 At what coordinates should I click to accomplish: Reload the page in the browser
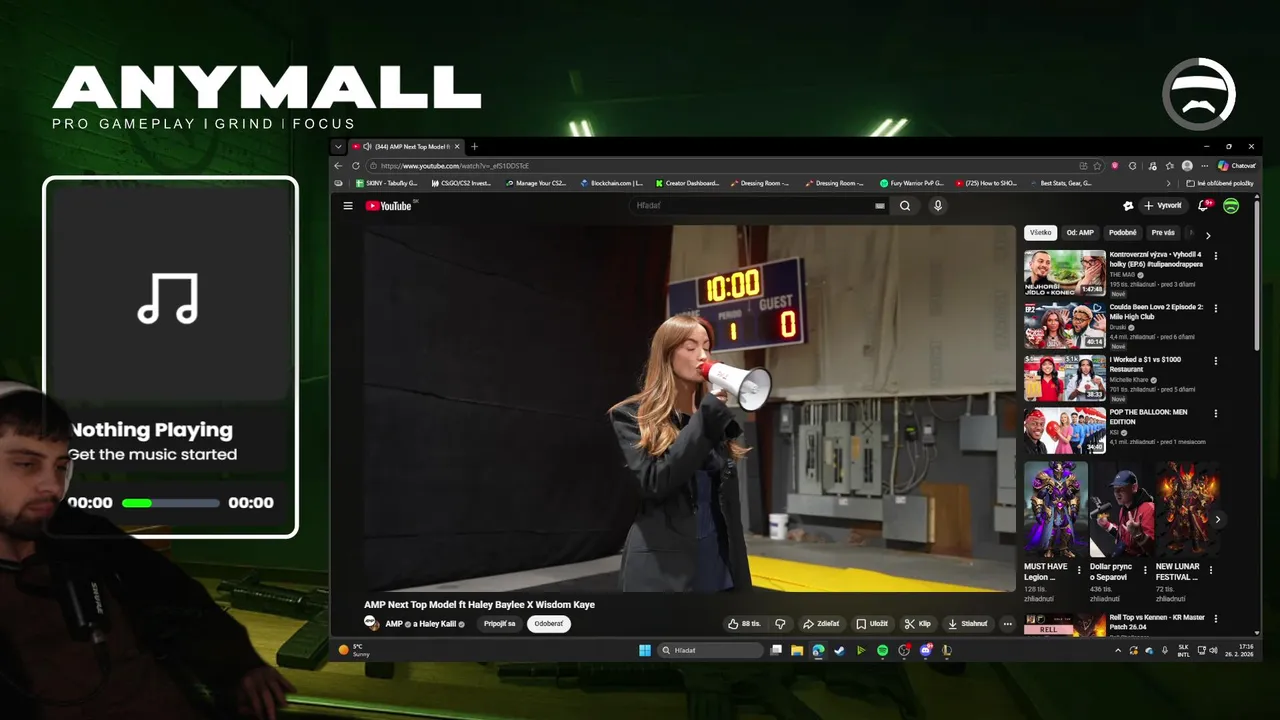[355, 166]
